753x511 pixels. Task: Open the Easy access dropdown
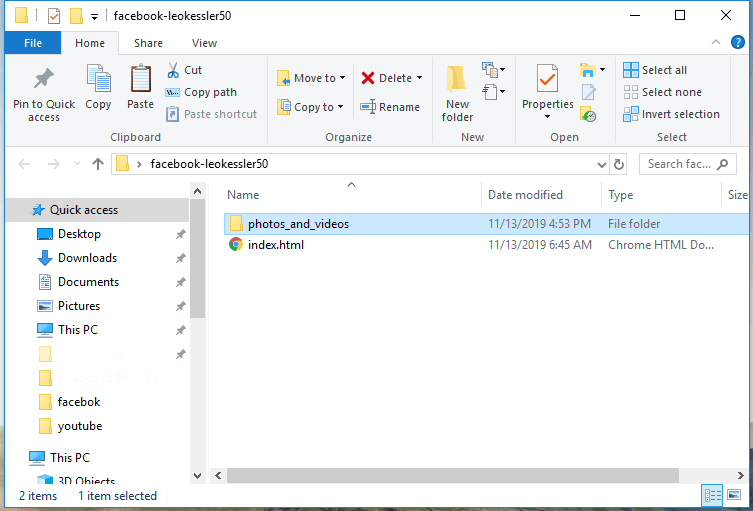tap(494, 91)
